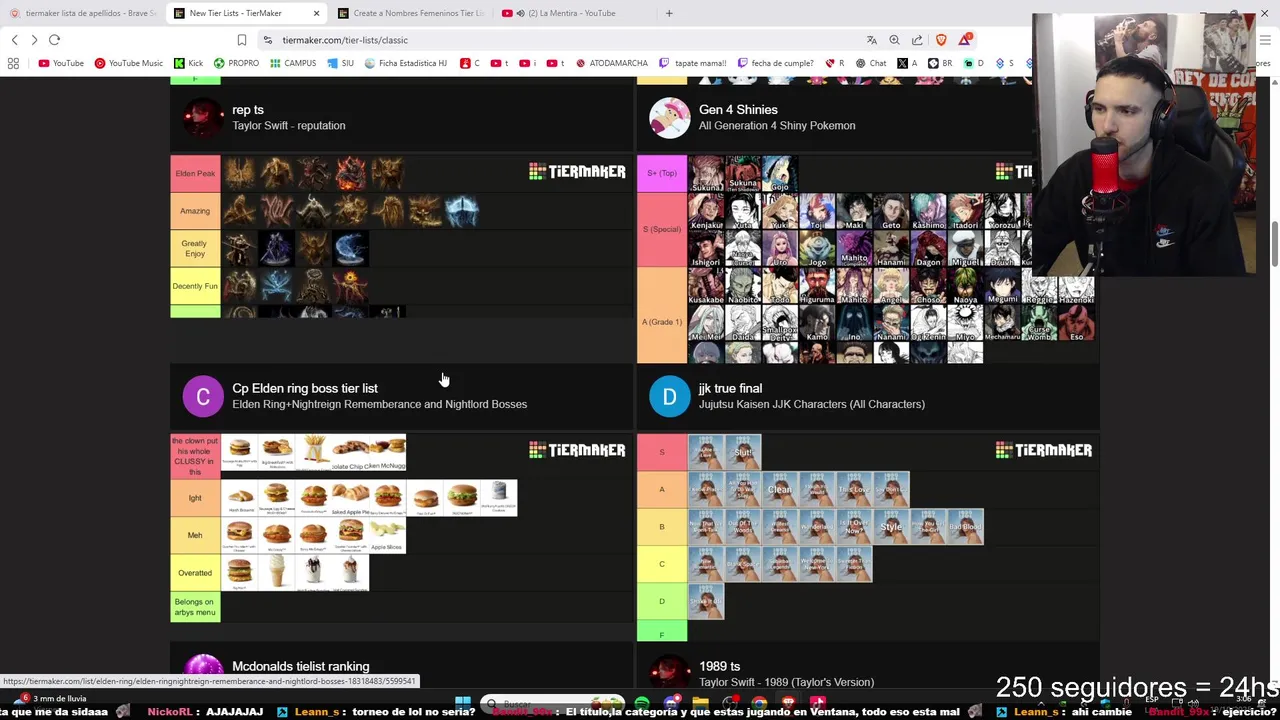Open the McDonald's burgers tier list image

pos(401,527)
